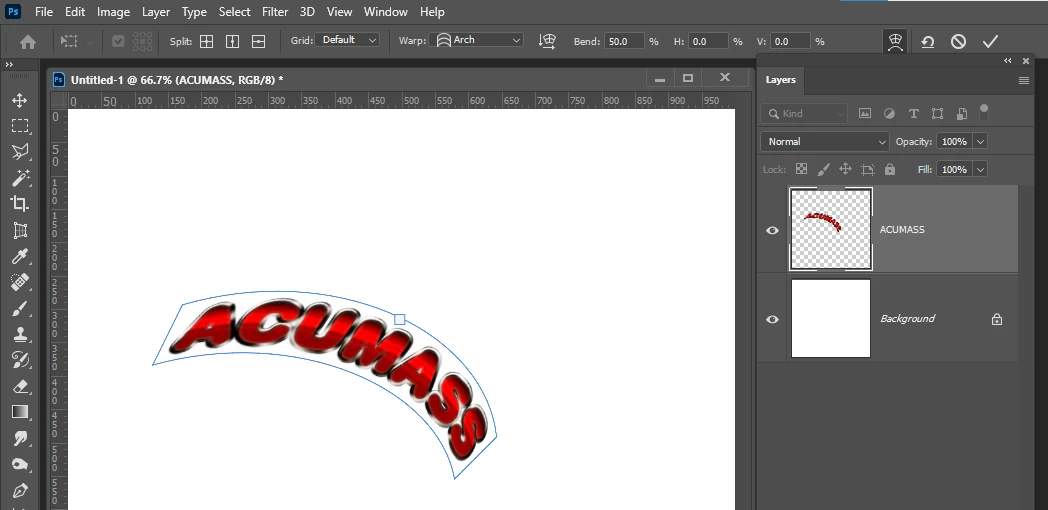Viewport: 1048px width, 510px height.
Task: Open the Image menu
Action: (113, 12)
